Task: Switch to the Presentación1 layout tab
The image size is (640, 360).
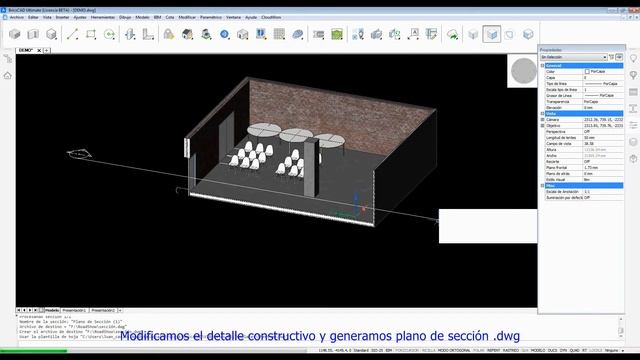Action: click(74, 311)
